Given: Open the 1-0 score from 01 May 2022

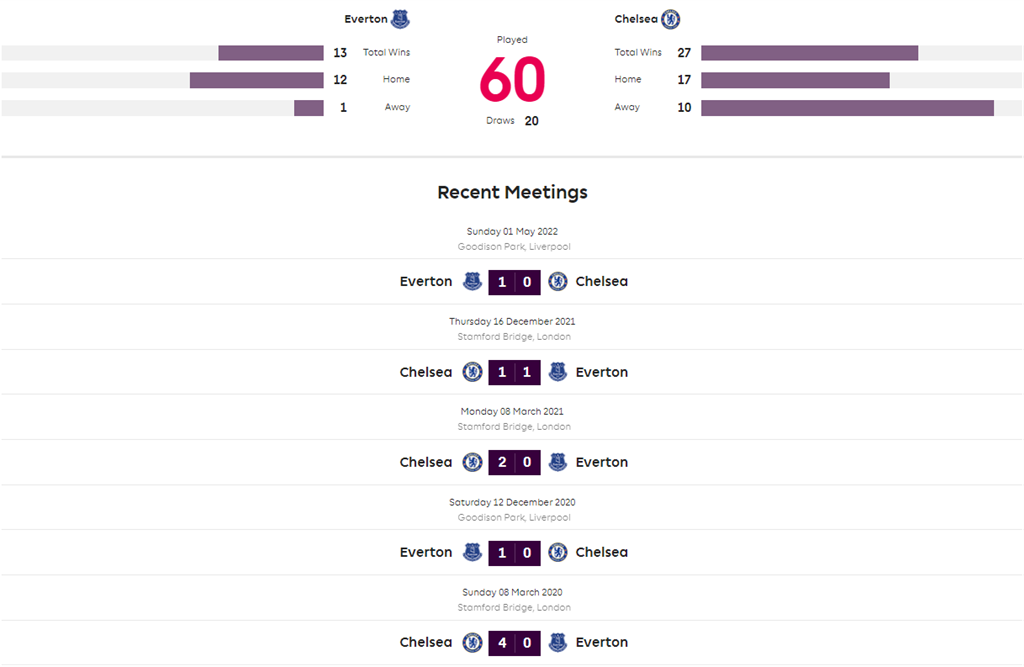Looking at the screenshot, I should [515, 282].
